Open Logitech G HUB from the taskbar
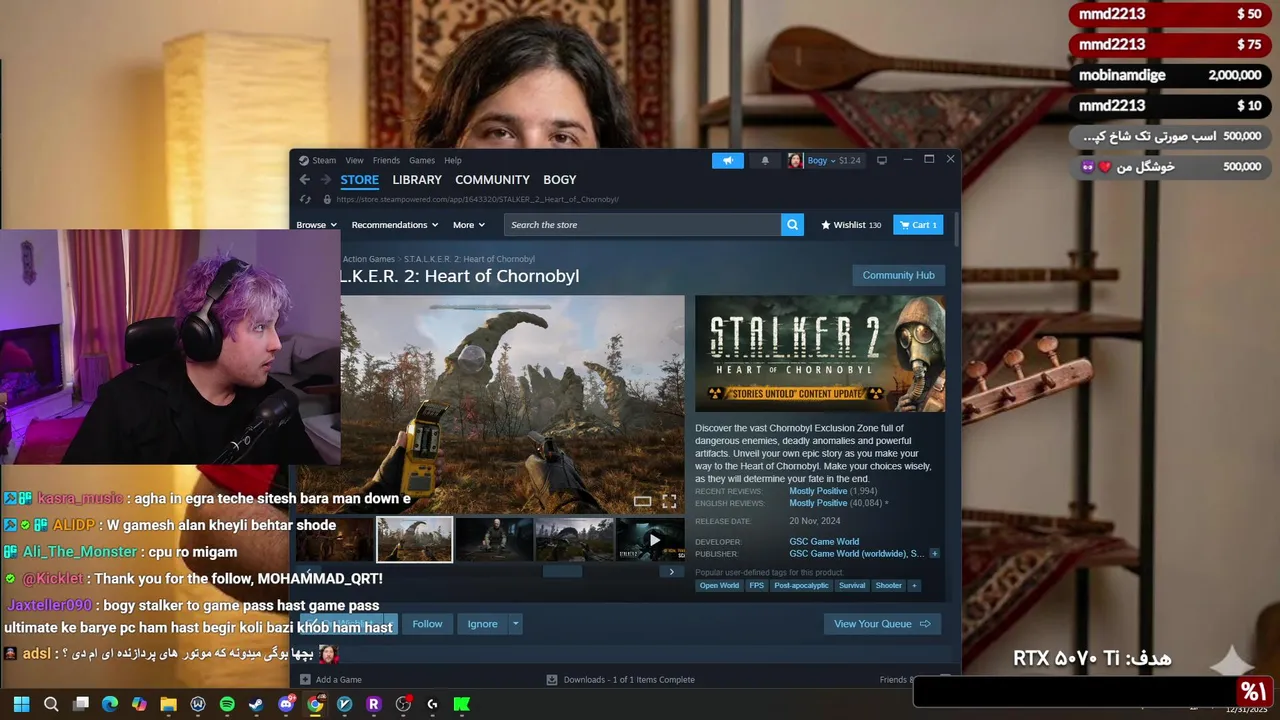Image resolution: width=1280 pixels, height=720 pixels. [x=432, y=704]
